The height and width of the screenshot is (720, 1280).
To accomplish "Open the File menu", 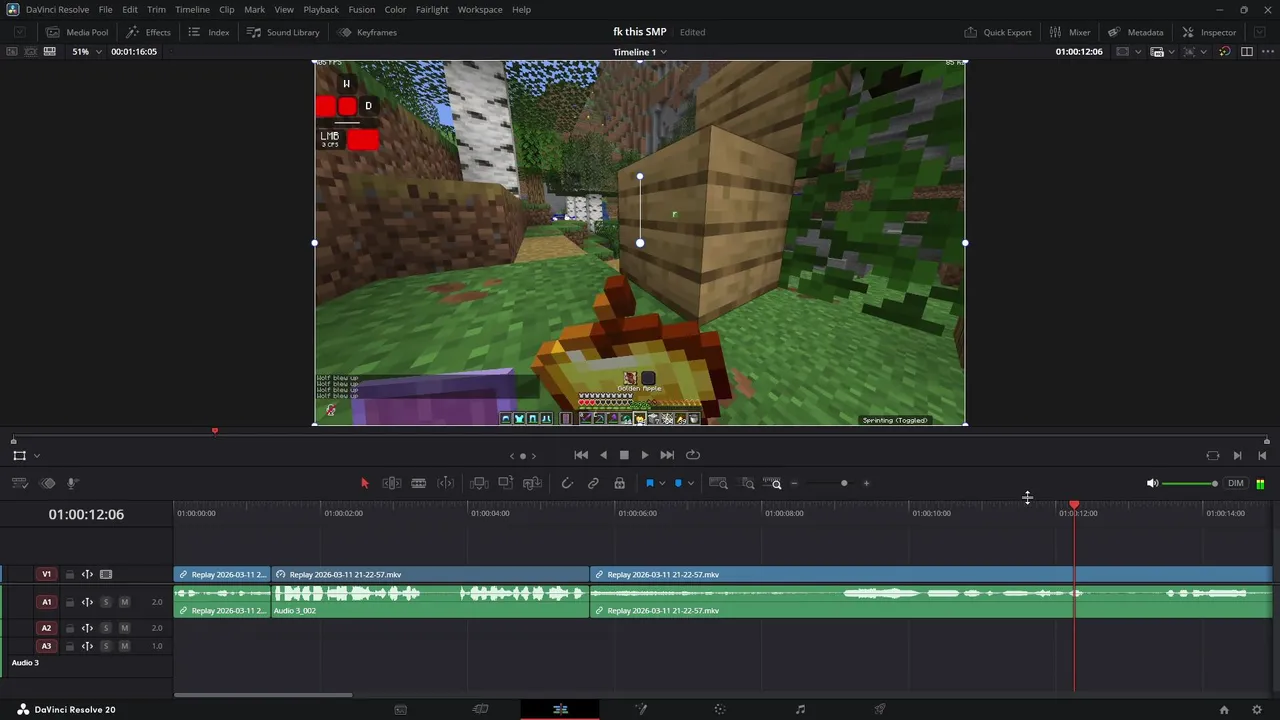I will pyautogui.click(x=105, y=9).
